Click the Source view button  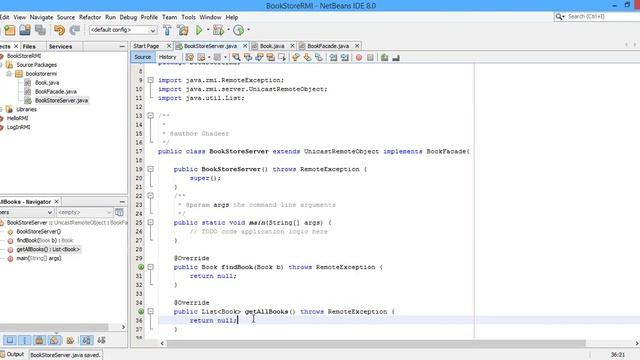142,57
